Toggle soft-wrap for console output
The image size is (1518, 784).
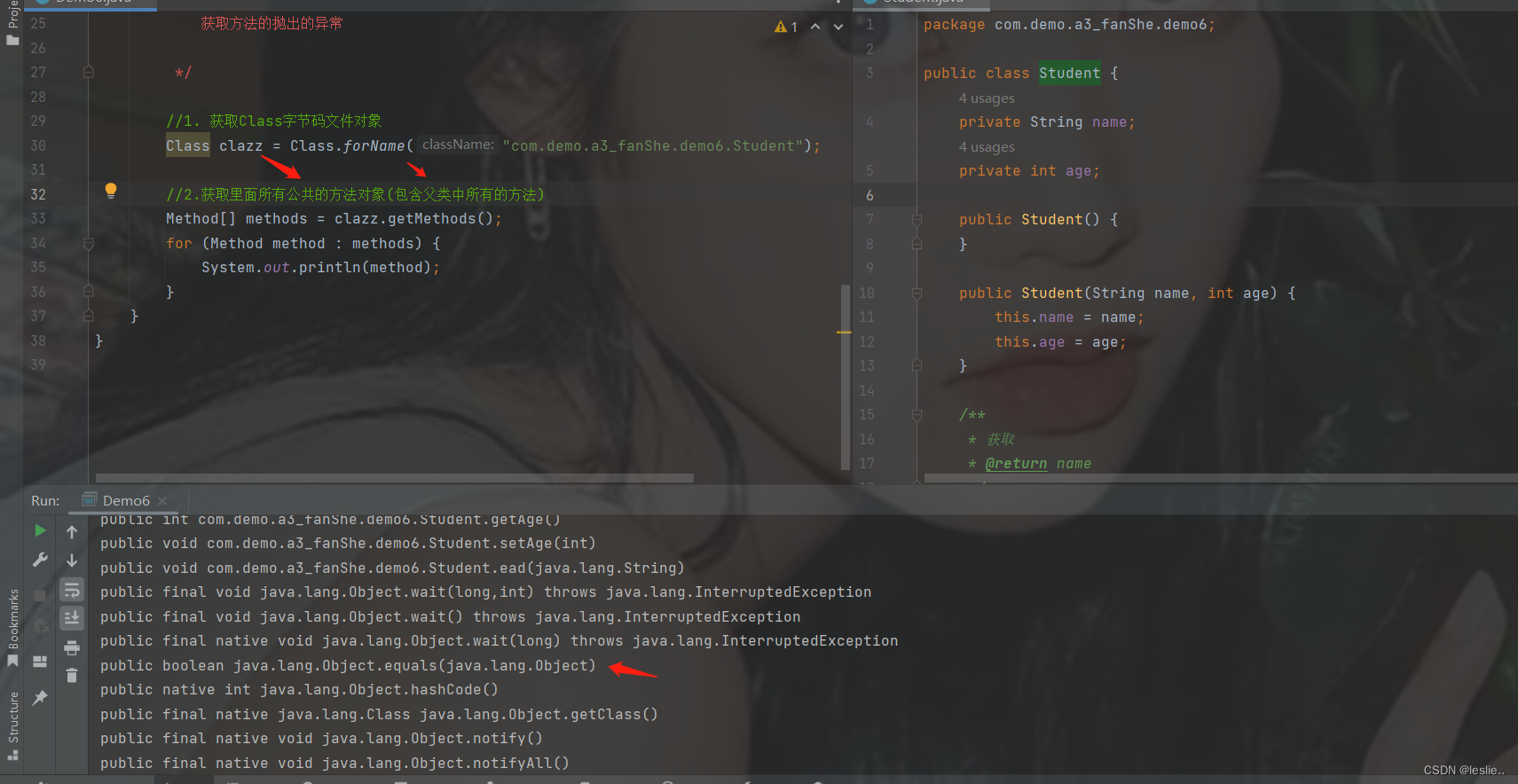(72, 590)
